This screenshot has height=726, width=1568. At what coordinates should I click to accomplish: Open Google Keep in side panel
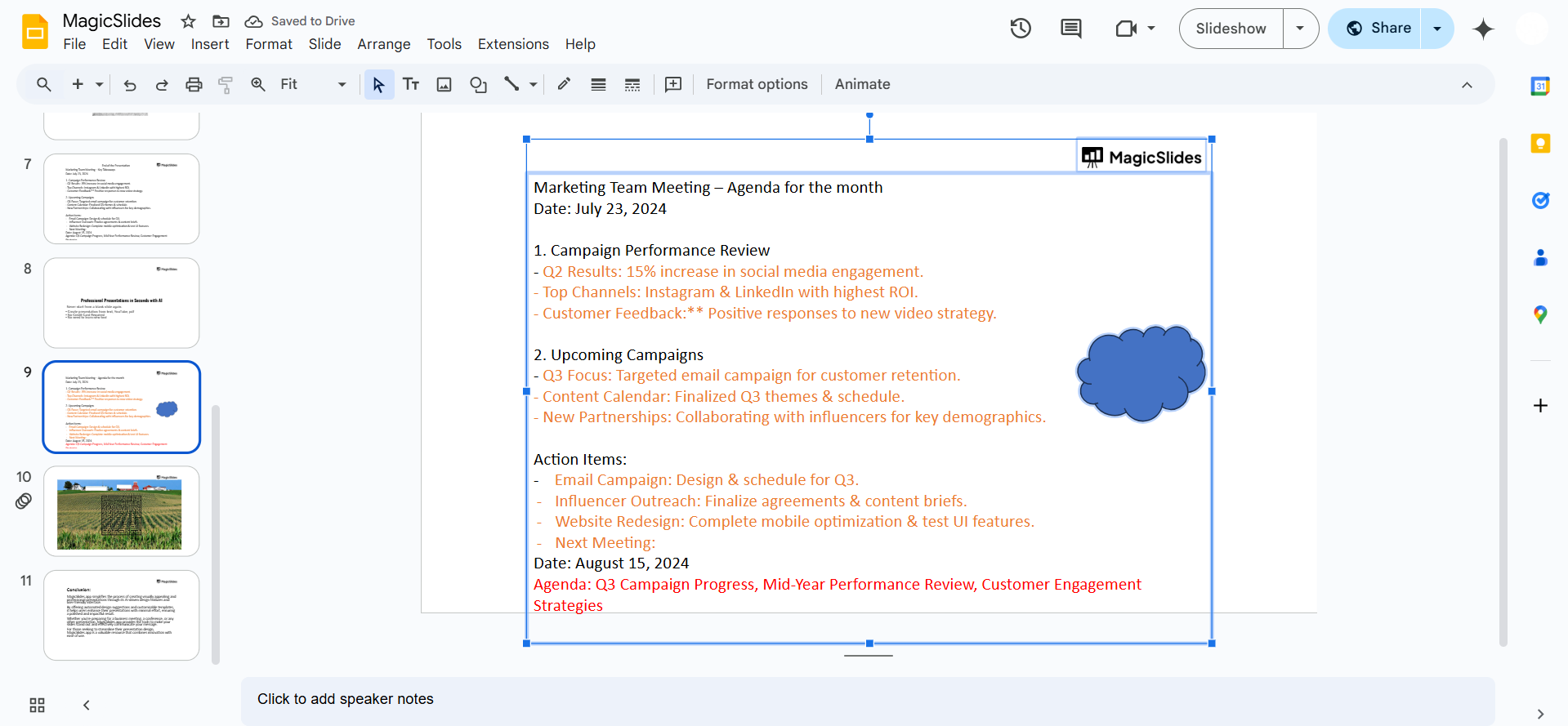coord(1540,144)
